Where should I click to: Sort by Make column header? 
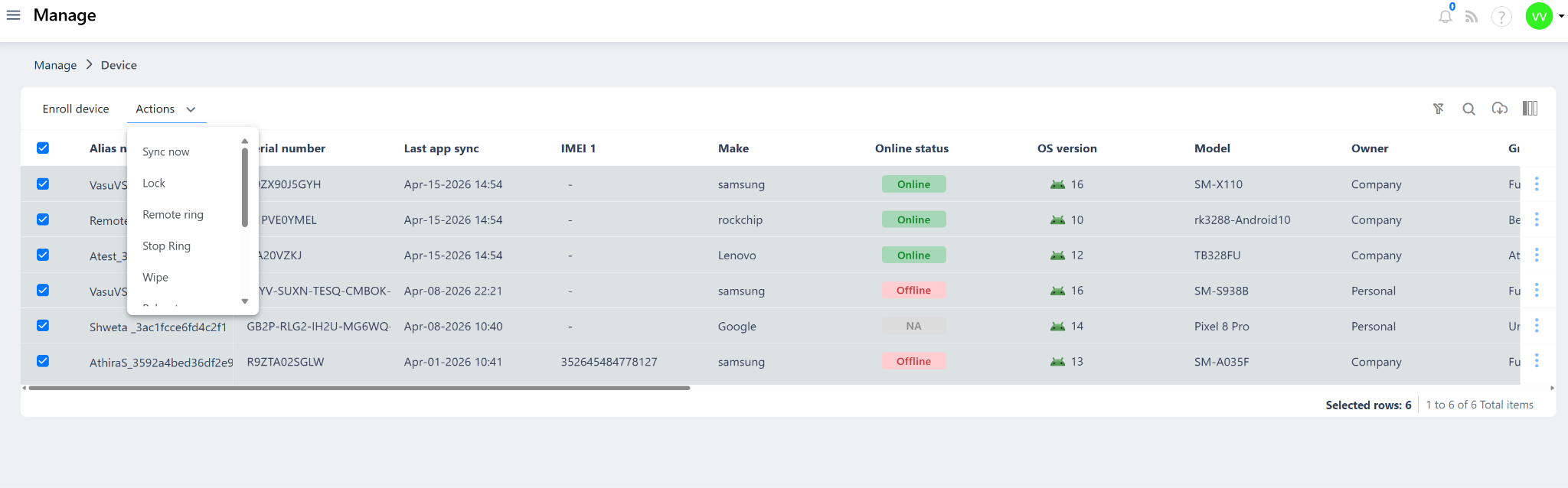[x=733, y=148]
